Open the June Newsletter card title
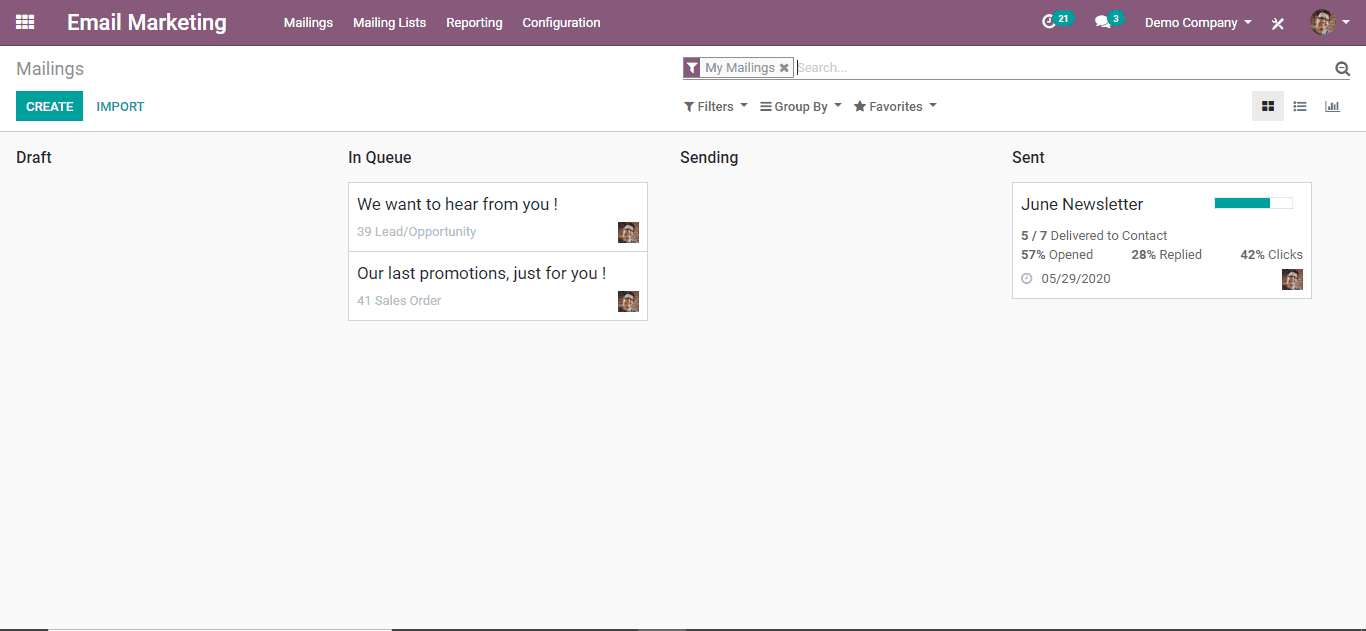Screen dimensions: 1366x631 [x=1082, y=204]
